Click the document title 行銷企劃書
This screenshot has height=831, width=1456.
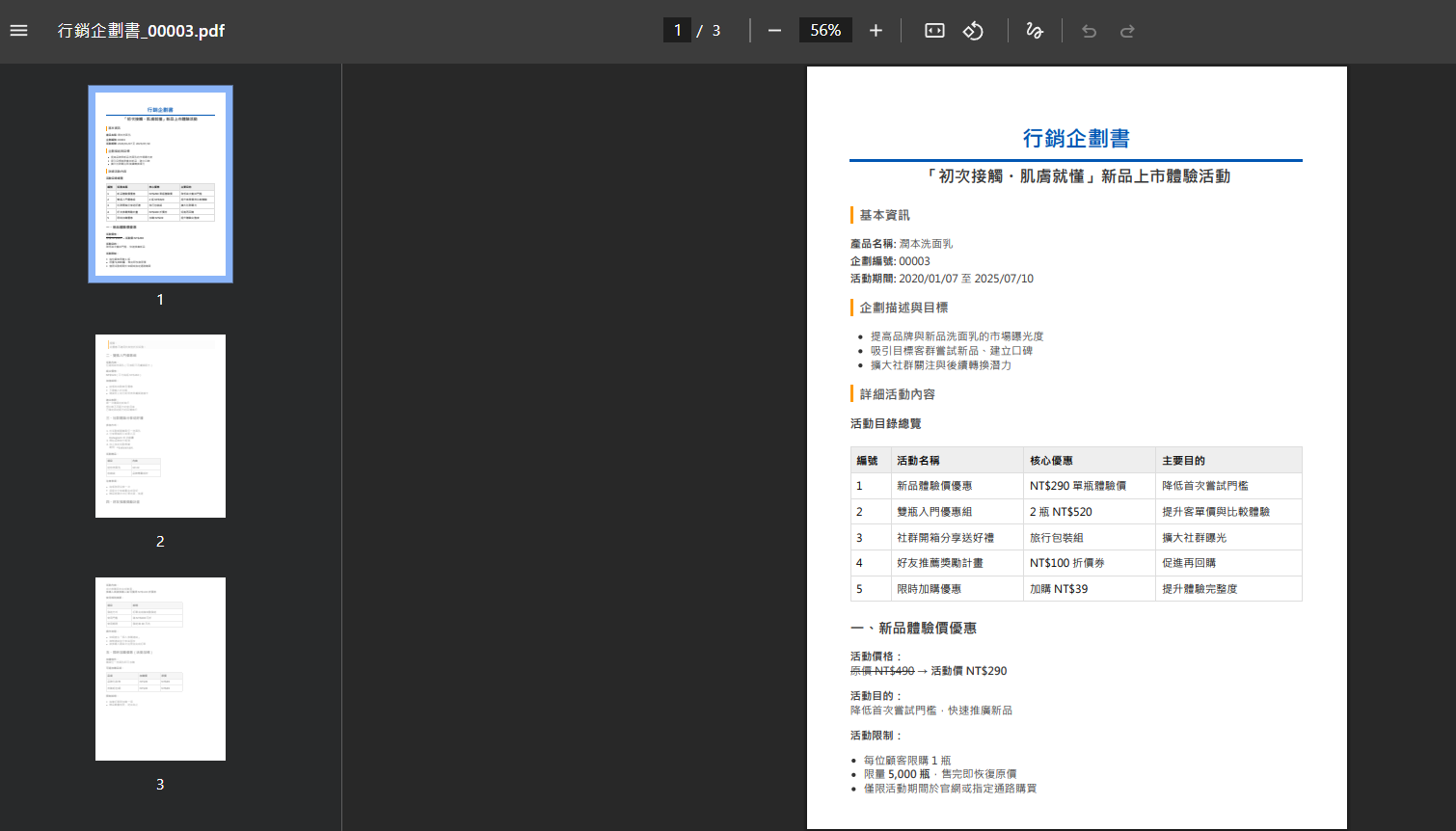(1076, 139)
